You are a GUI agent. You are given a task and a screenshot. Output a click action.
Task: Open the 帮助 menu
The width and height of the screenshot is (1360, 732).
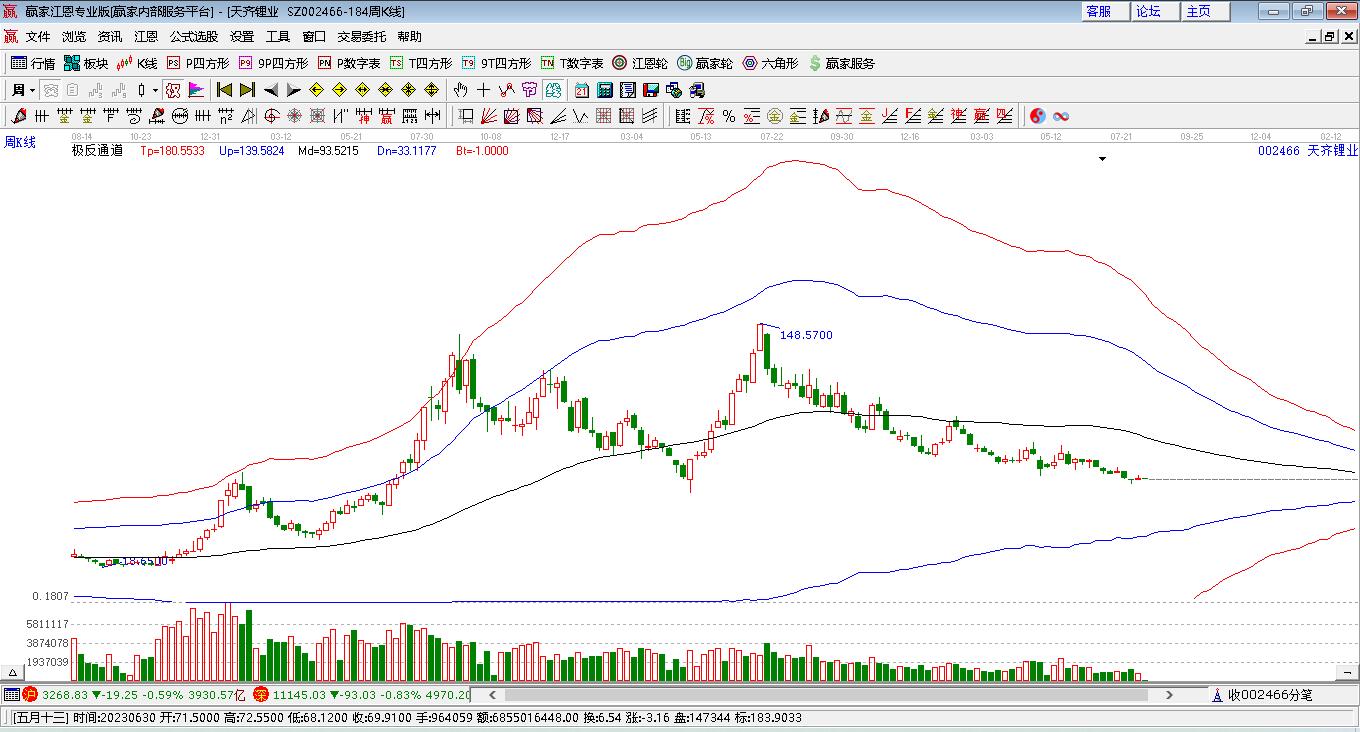[x=409, y=36]
